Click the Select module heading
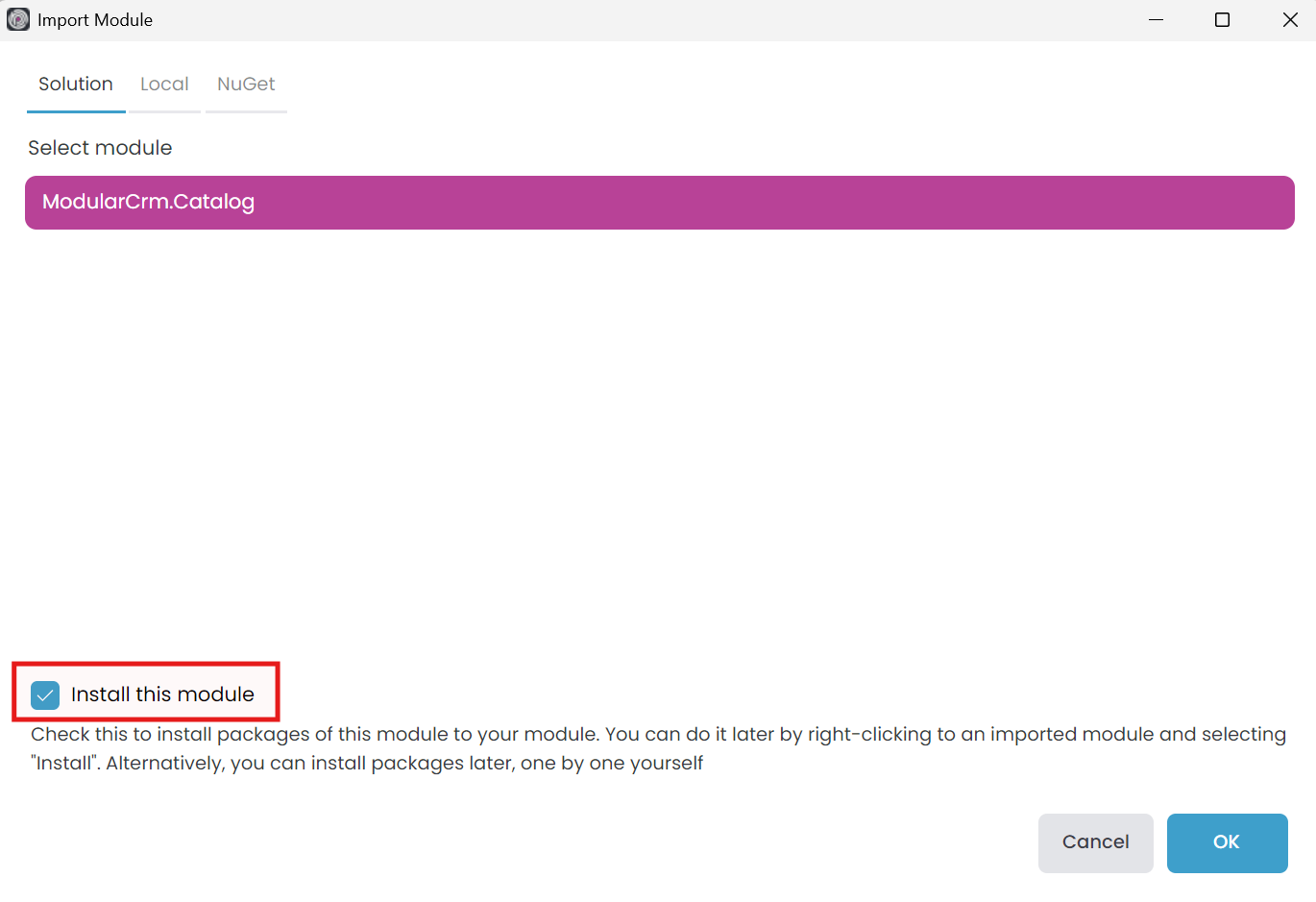This screenshot has width=1316, height=902. tap(99, 147)
